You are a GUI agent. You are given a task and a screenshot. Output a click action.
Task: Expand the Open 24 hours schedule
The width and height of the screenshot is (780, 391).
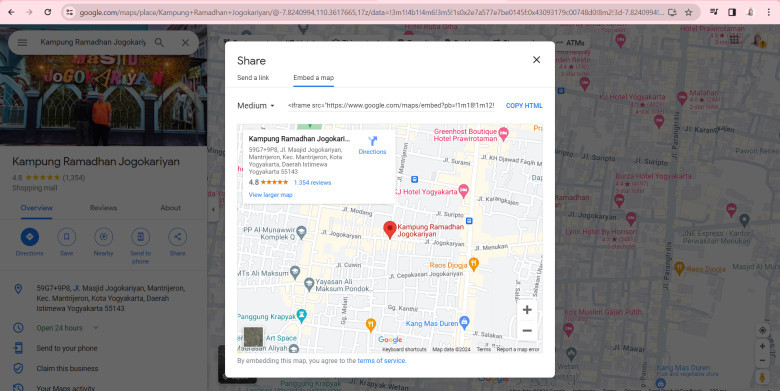point(96,328)
